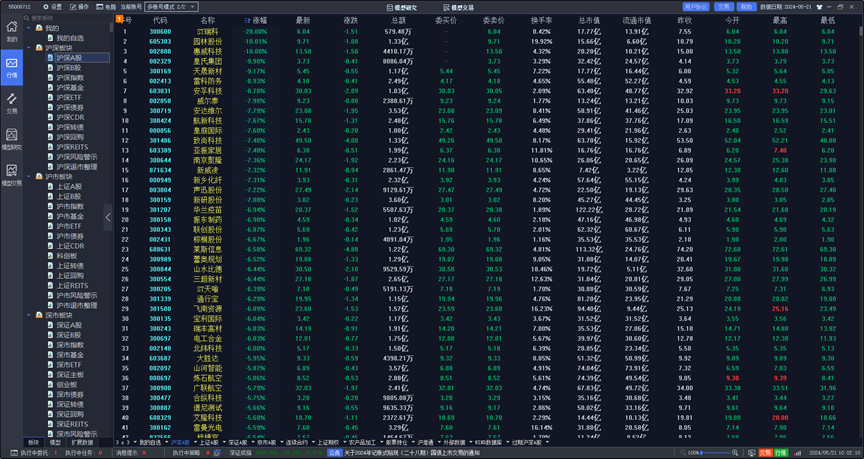Click stock code 300600
The width and height of the screenshot is (864, 459).
tap(160, 31)
